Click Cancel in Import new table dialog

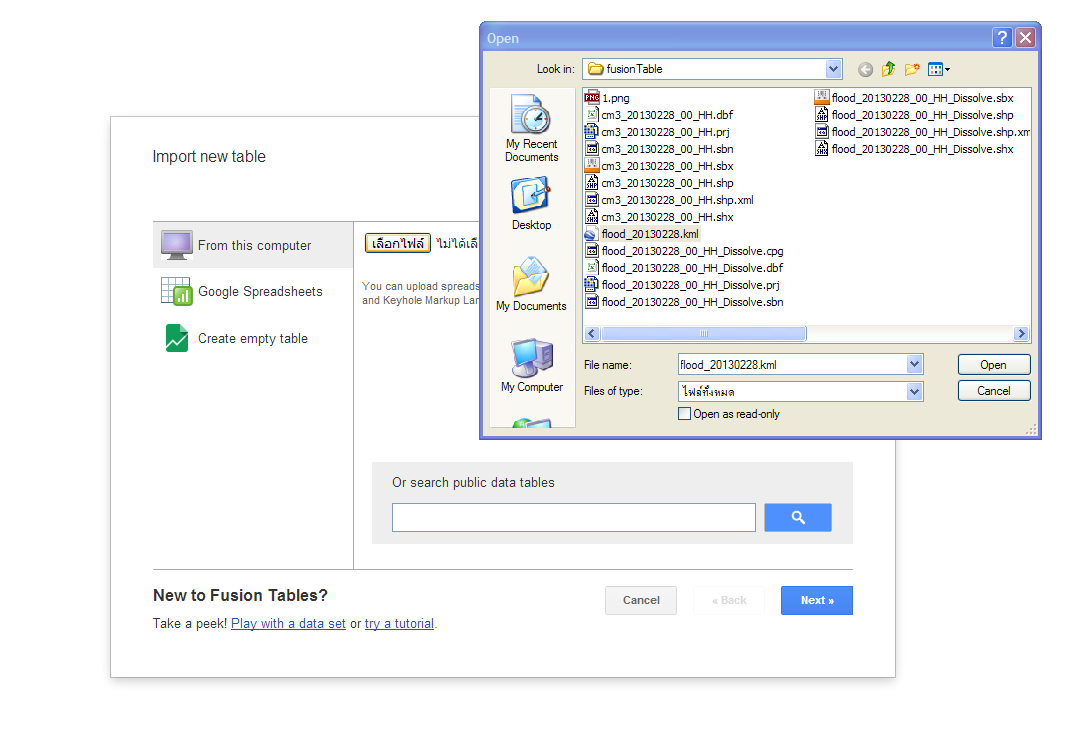tap(641, 601)
